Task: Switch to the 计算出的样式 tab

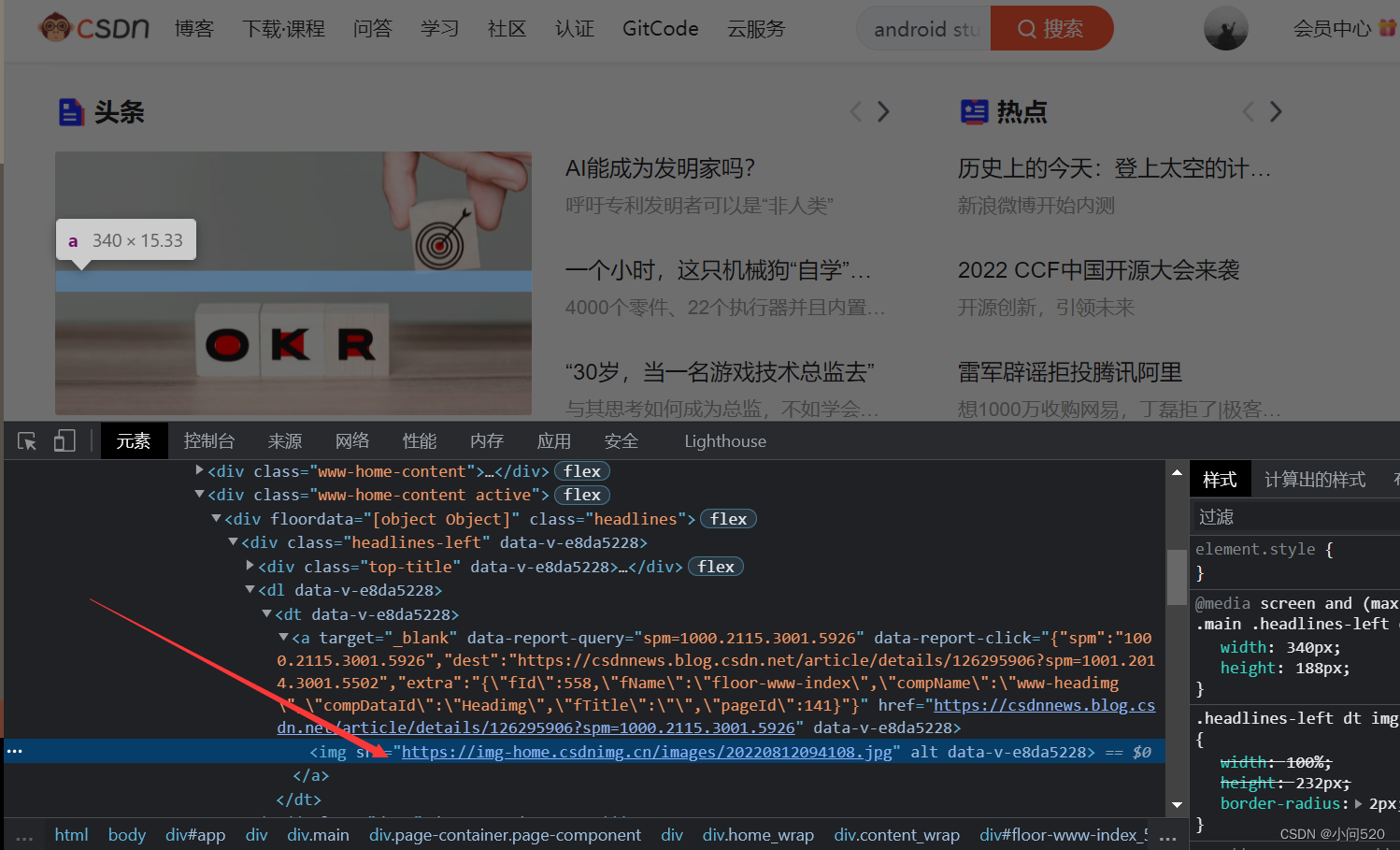Action: tap(1315, 479)
